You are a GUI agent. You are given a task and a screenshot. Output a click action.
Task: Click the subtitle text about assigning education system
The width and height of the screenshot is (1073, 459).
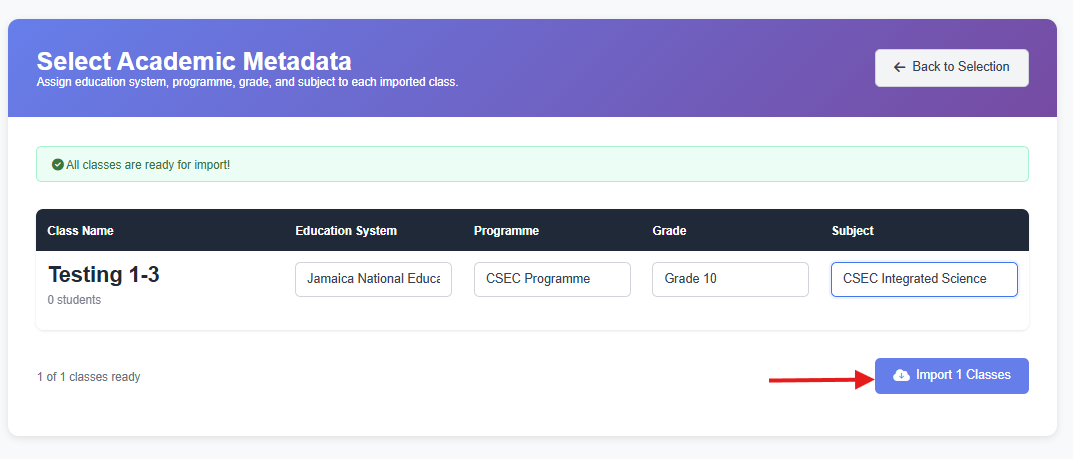tap(247, 82)
